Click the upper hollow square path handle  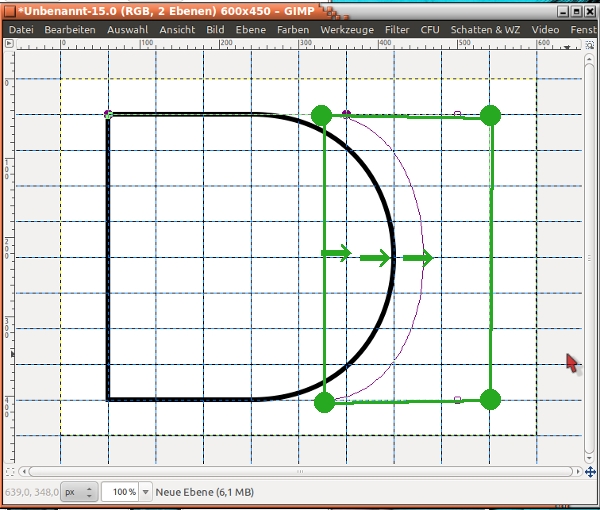[x=457, y=114]
